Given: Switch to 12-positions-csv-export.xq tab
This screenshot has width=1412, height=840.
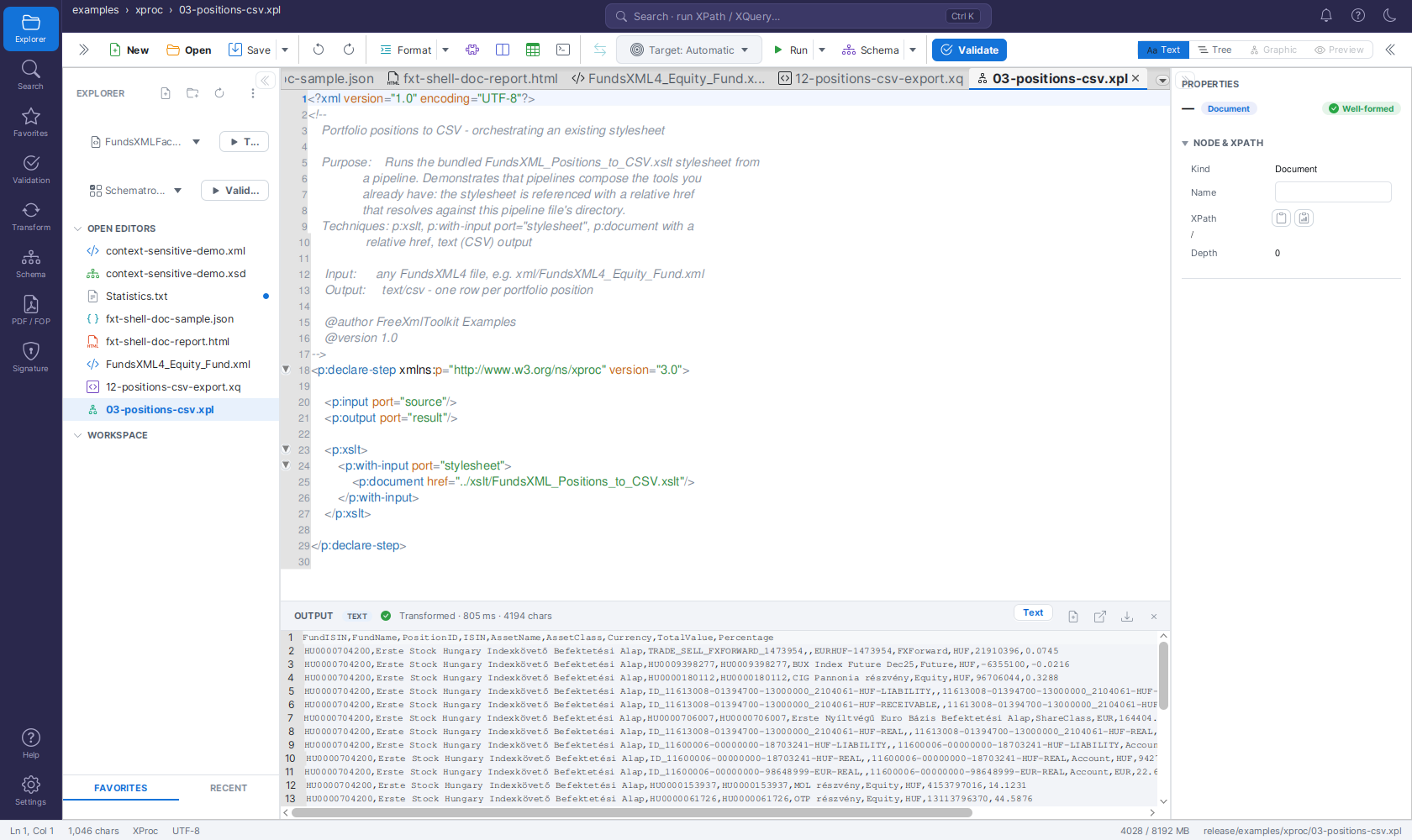Looking at the screenshot, I should (x=871, y=78).
